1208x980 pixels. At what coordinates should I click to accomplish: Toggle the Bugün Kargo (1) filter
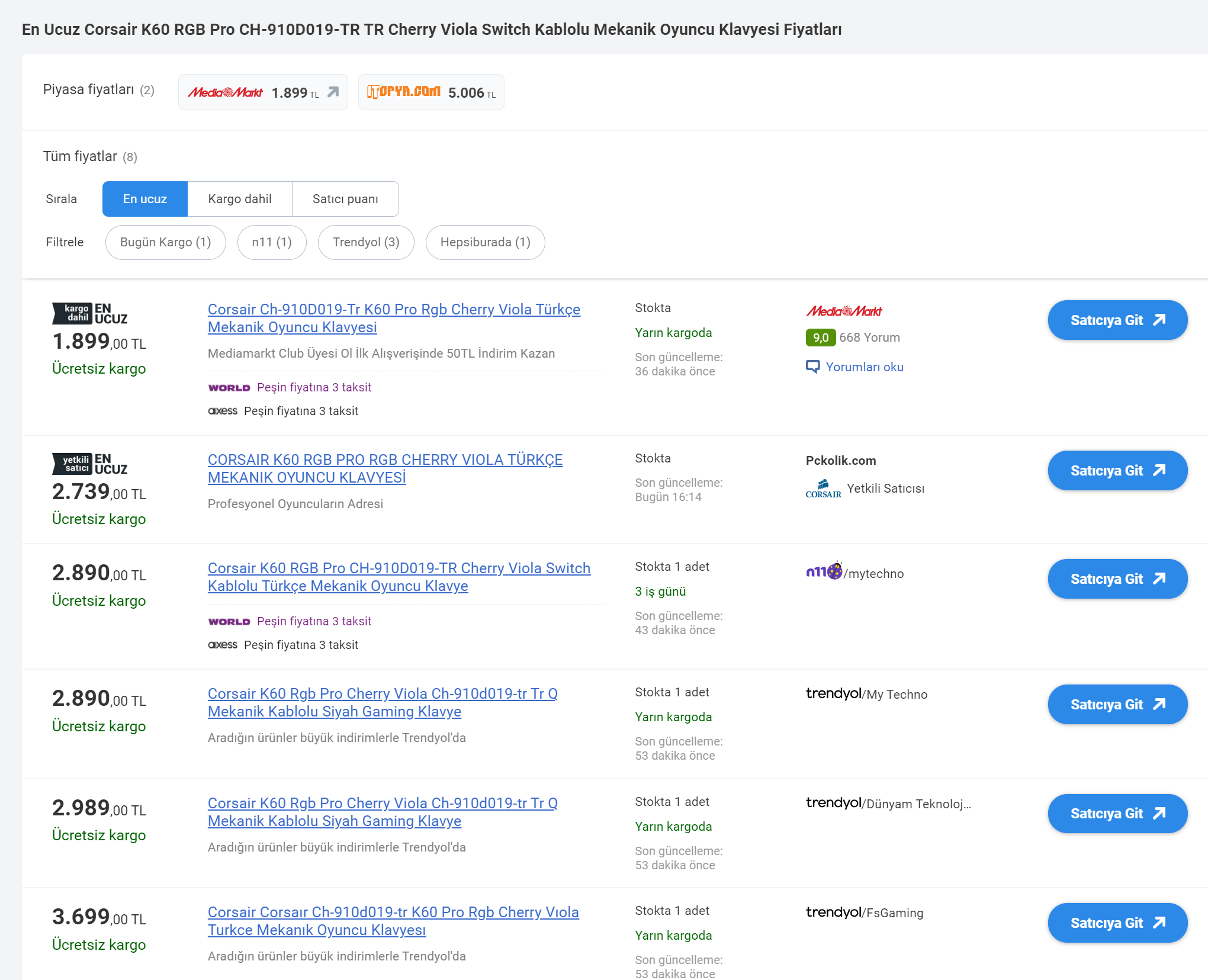(166, 242)
